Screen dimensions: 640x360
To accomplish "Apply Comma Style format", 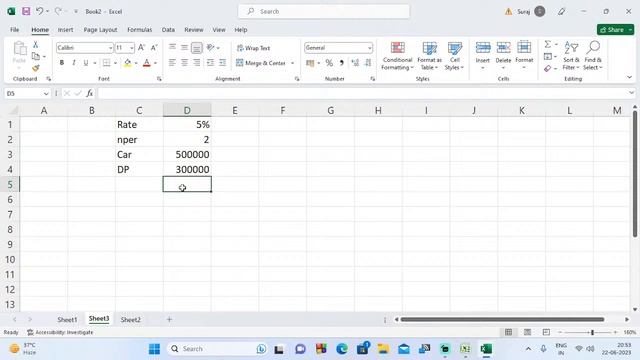I will click(x=342, y=63).
